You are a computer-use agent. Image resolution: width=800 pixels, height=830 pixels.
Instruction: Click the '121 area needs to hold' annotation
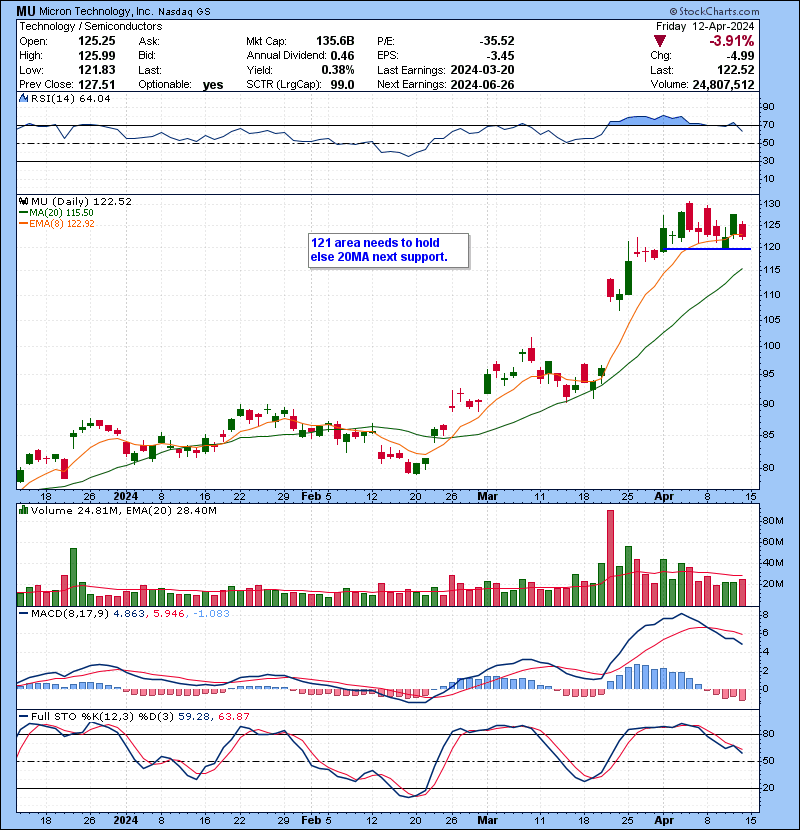click(388, 250)
